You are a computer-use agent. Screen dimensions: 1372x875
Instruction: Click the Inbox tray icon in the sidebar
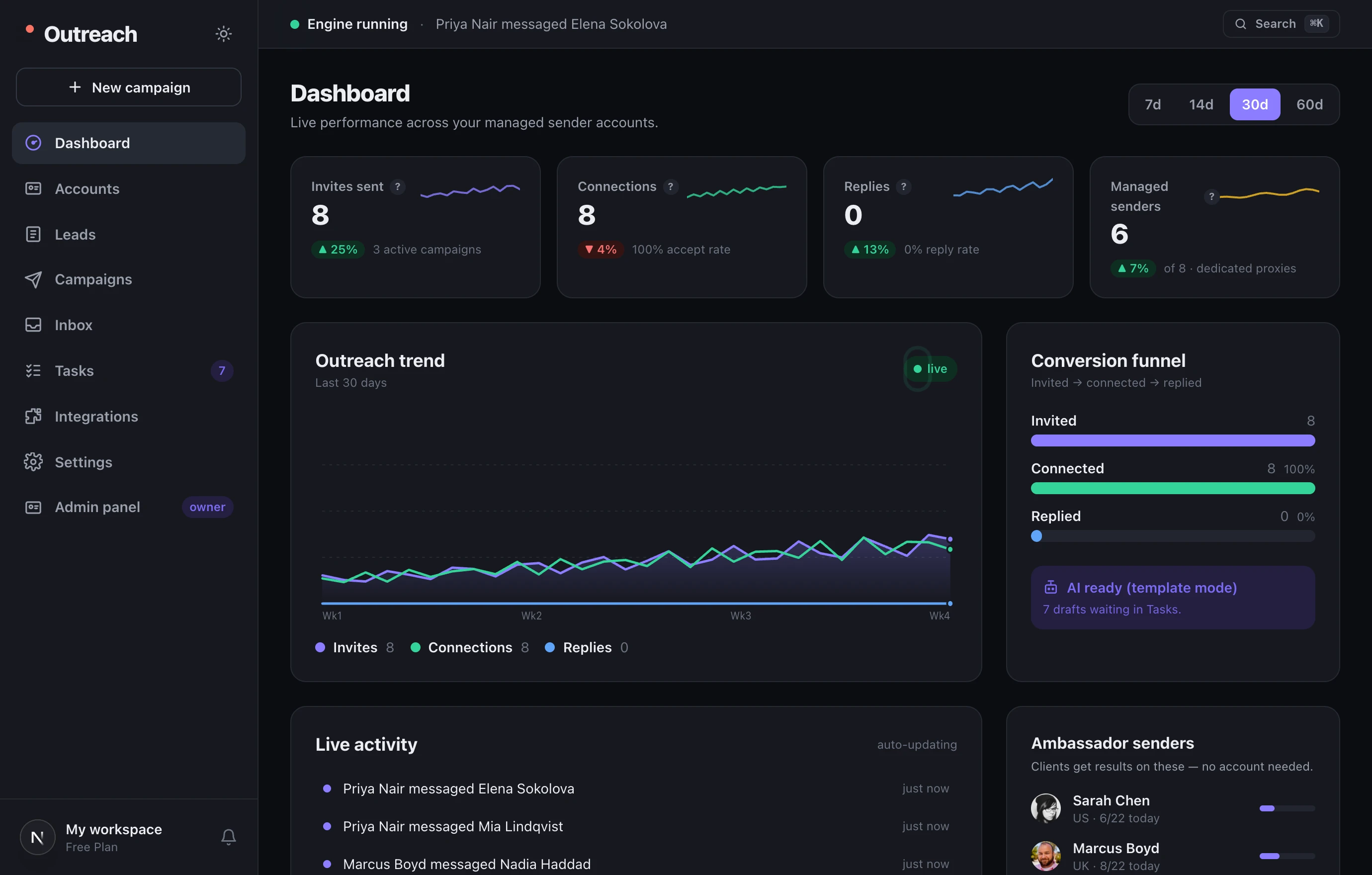33,325
